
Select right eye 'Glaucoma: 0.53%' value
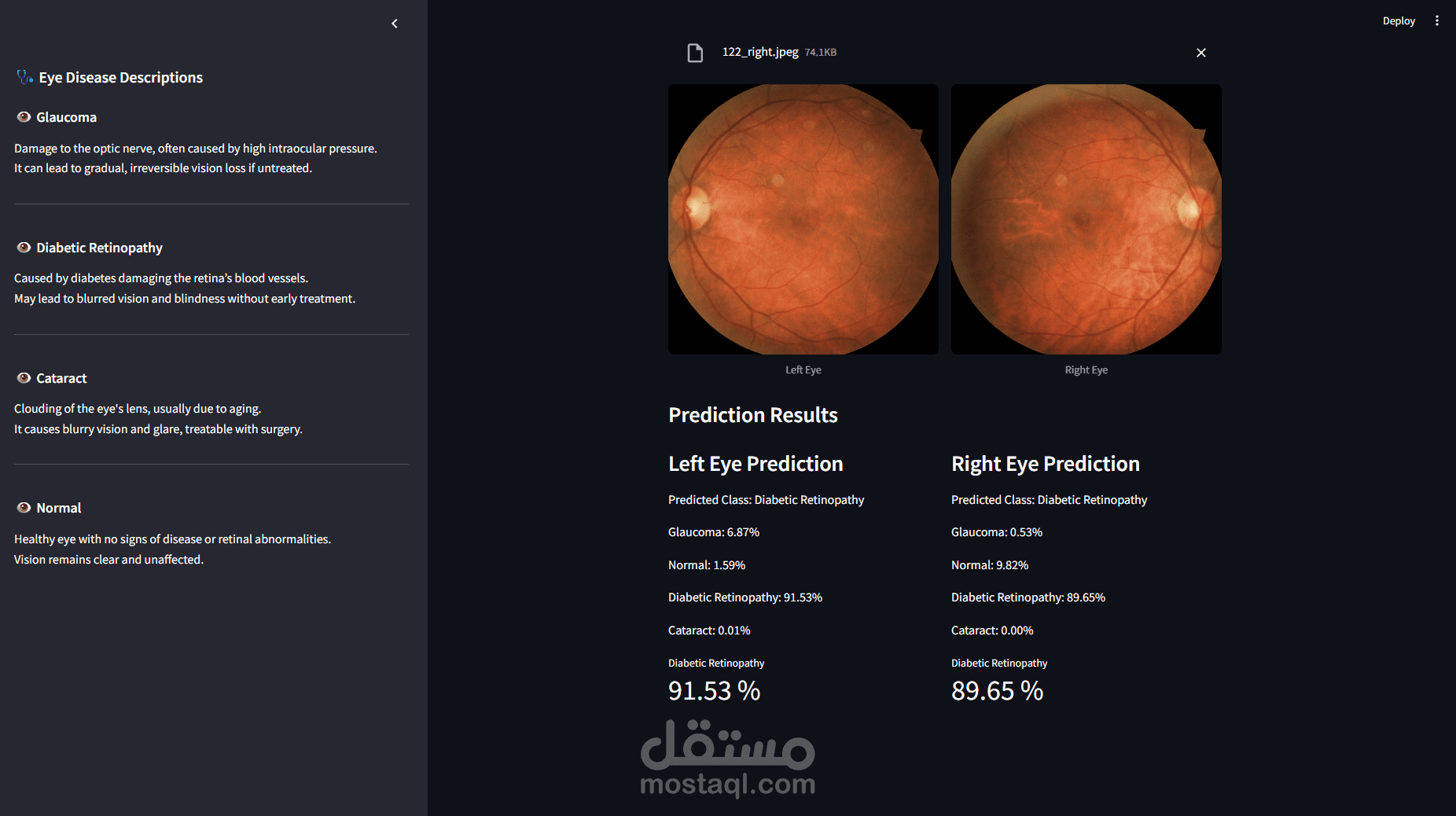point(997,532)
